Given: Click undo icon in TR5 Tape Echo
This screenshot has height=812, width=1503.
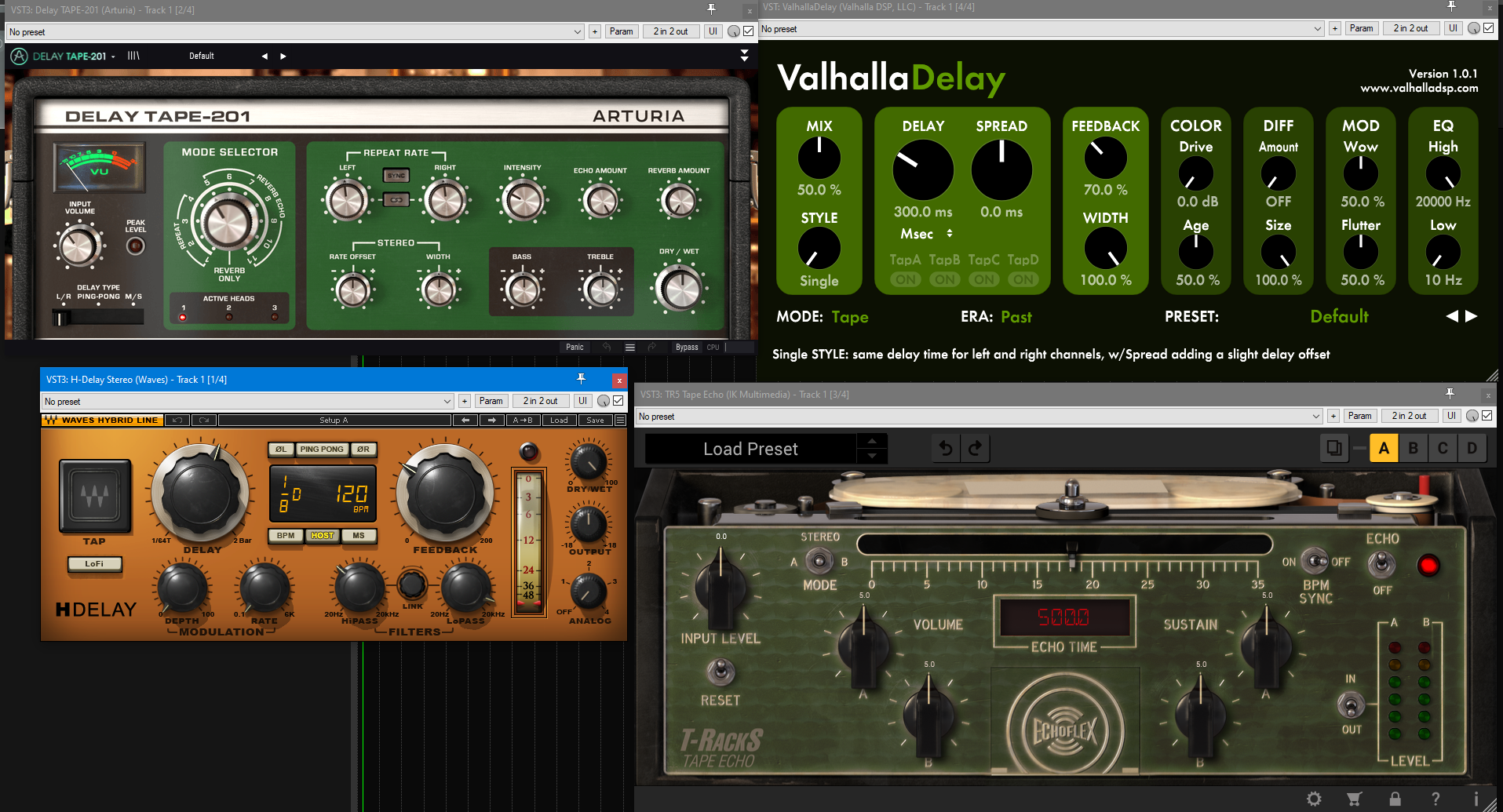Looking at the screenshot, I should (946, 448).
